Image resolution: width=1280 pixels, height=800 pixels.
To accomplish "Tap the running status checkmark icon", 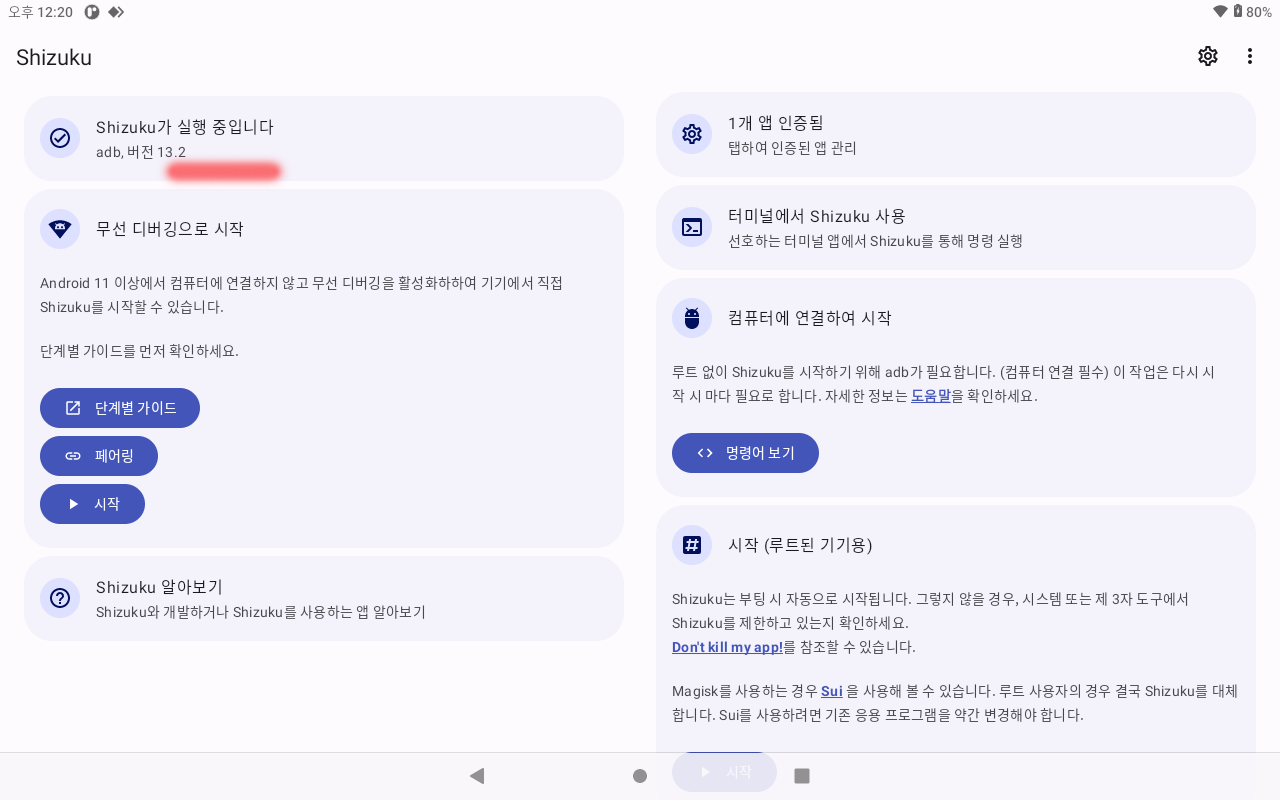I will (60, 138).
